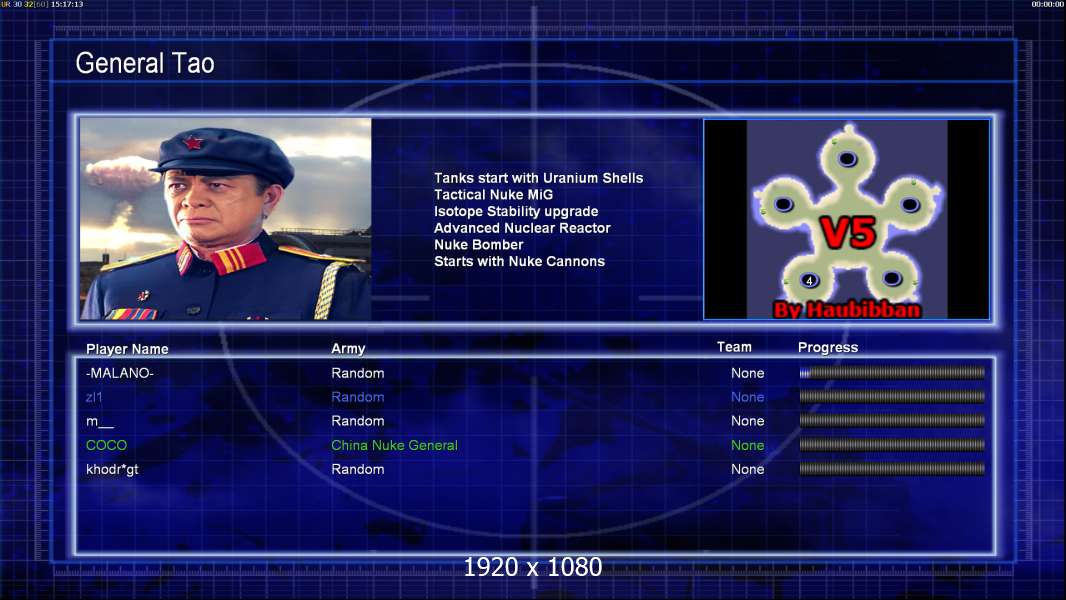This screenshot has height=600, width=1066.
Task: Click the Progress column header
Action: 827,348
